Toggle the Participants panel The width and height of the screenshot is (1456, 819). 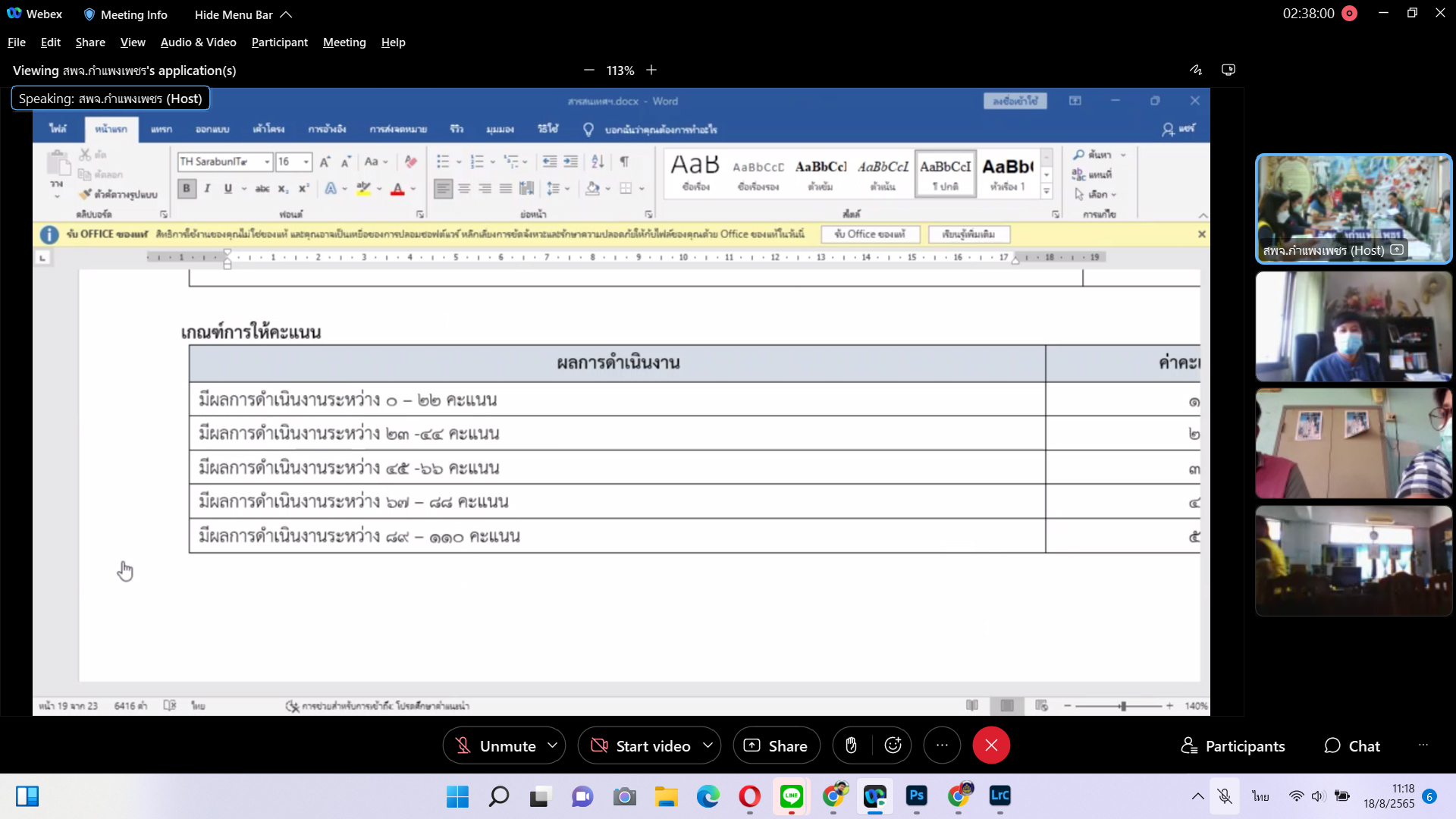point(1233,746)
